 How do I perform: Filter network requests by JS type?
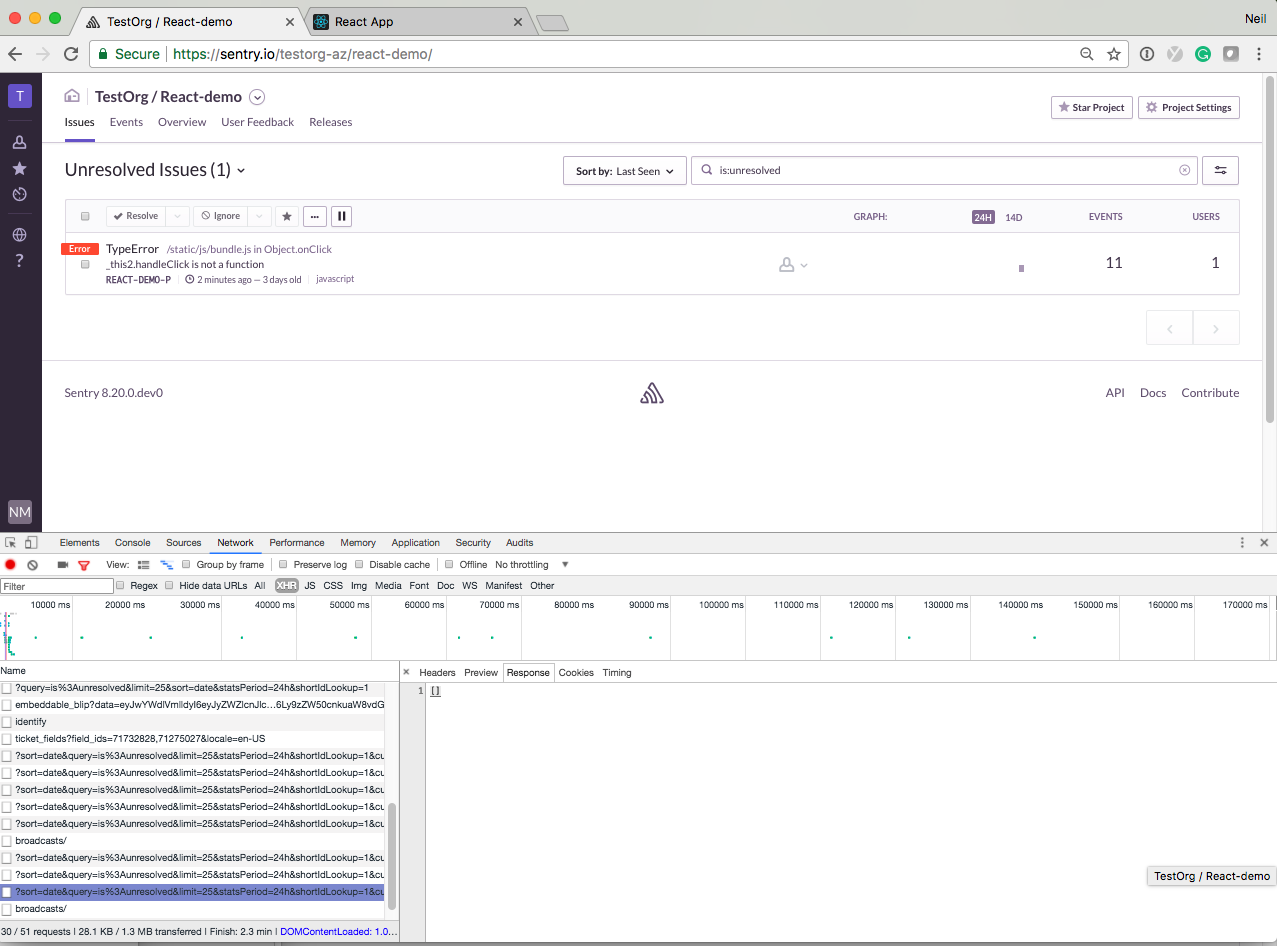(x=310, y=586)
